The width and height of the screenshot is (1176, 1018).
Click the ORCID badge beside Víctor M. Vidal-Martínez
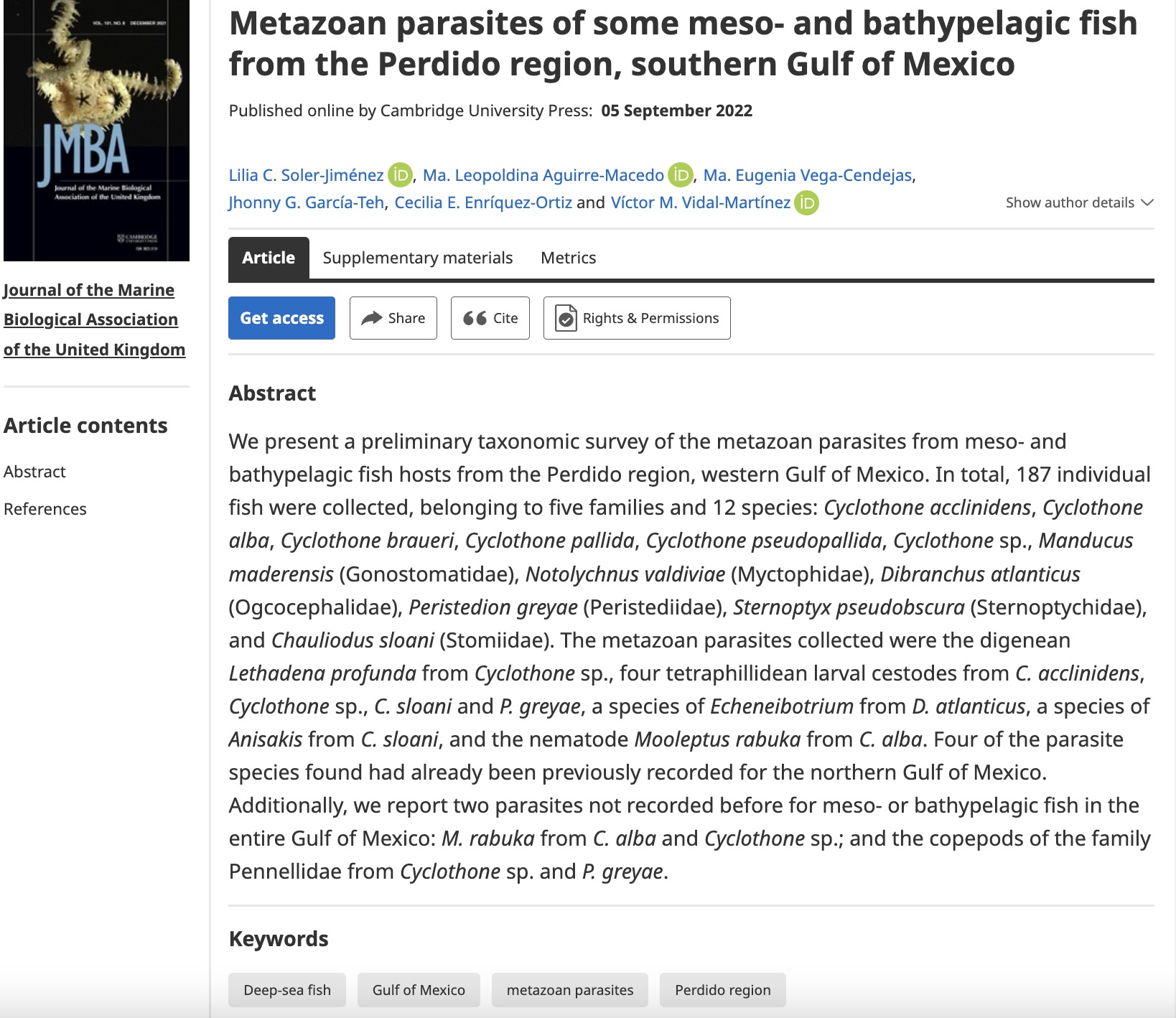pos(806,202)
